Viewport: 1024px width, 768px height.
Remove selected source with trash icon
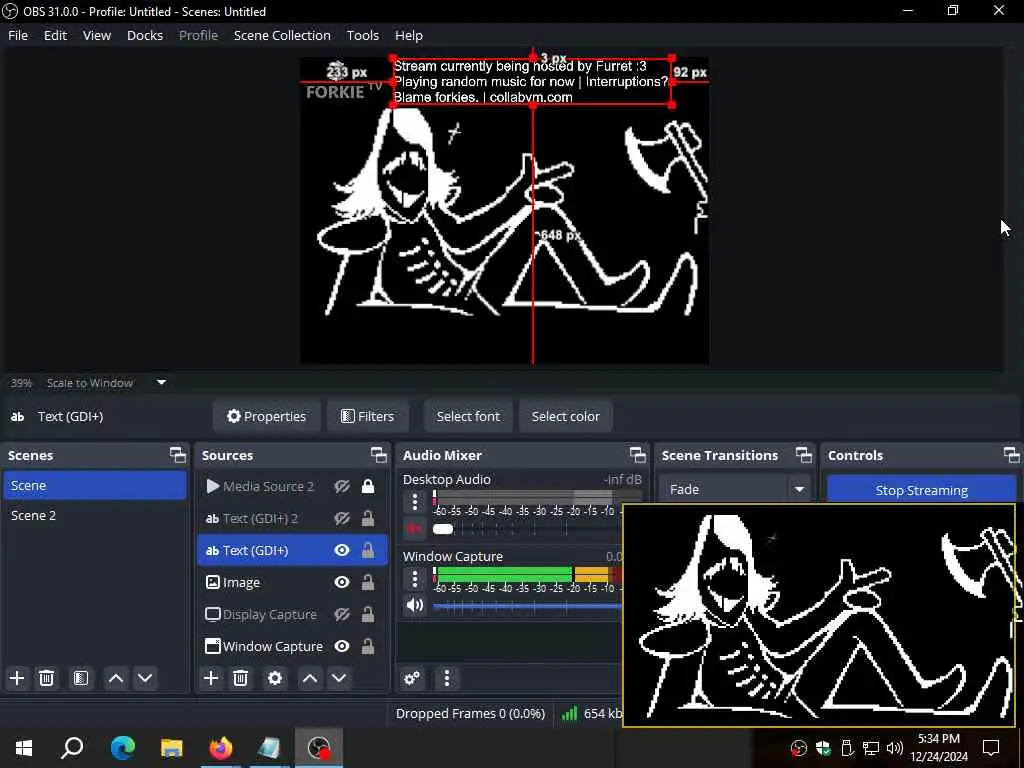[240, 678]
